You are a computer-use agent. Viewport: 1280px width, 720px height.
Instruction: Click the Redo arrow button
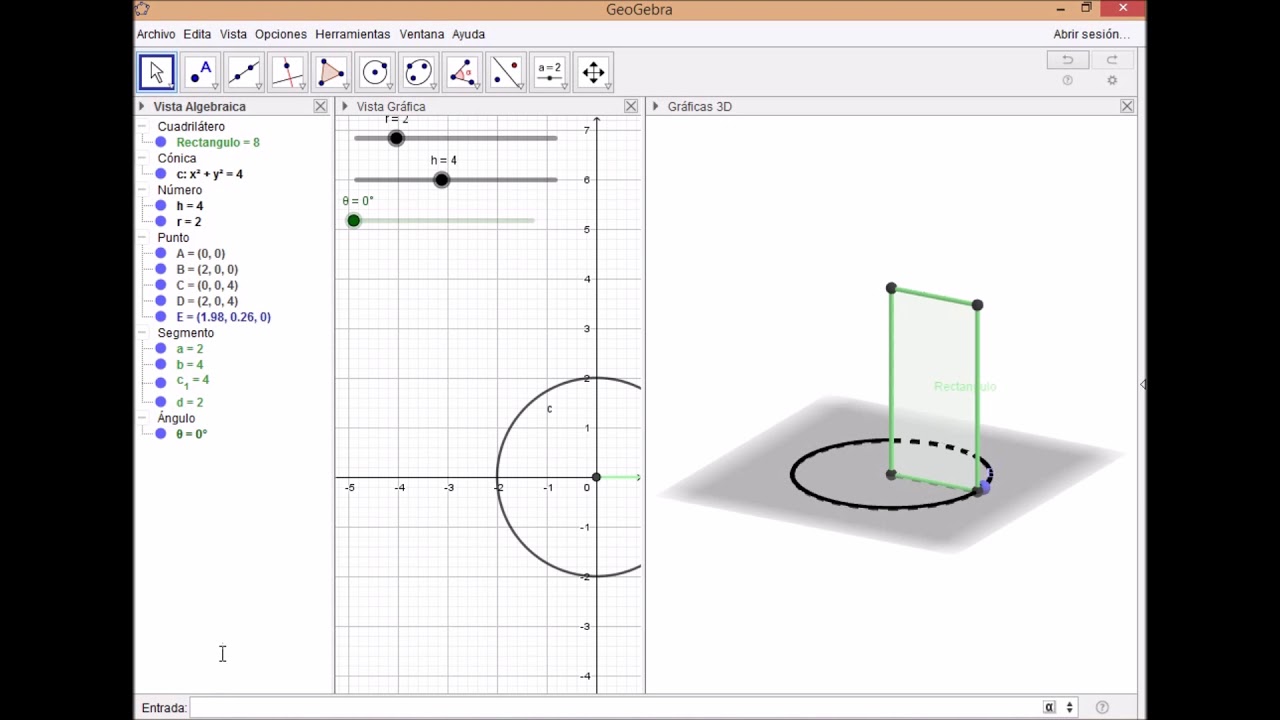[1111, 60]
